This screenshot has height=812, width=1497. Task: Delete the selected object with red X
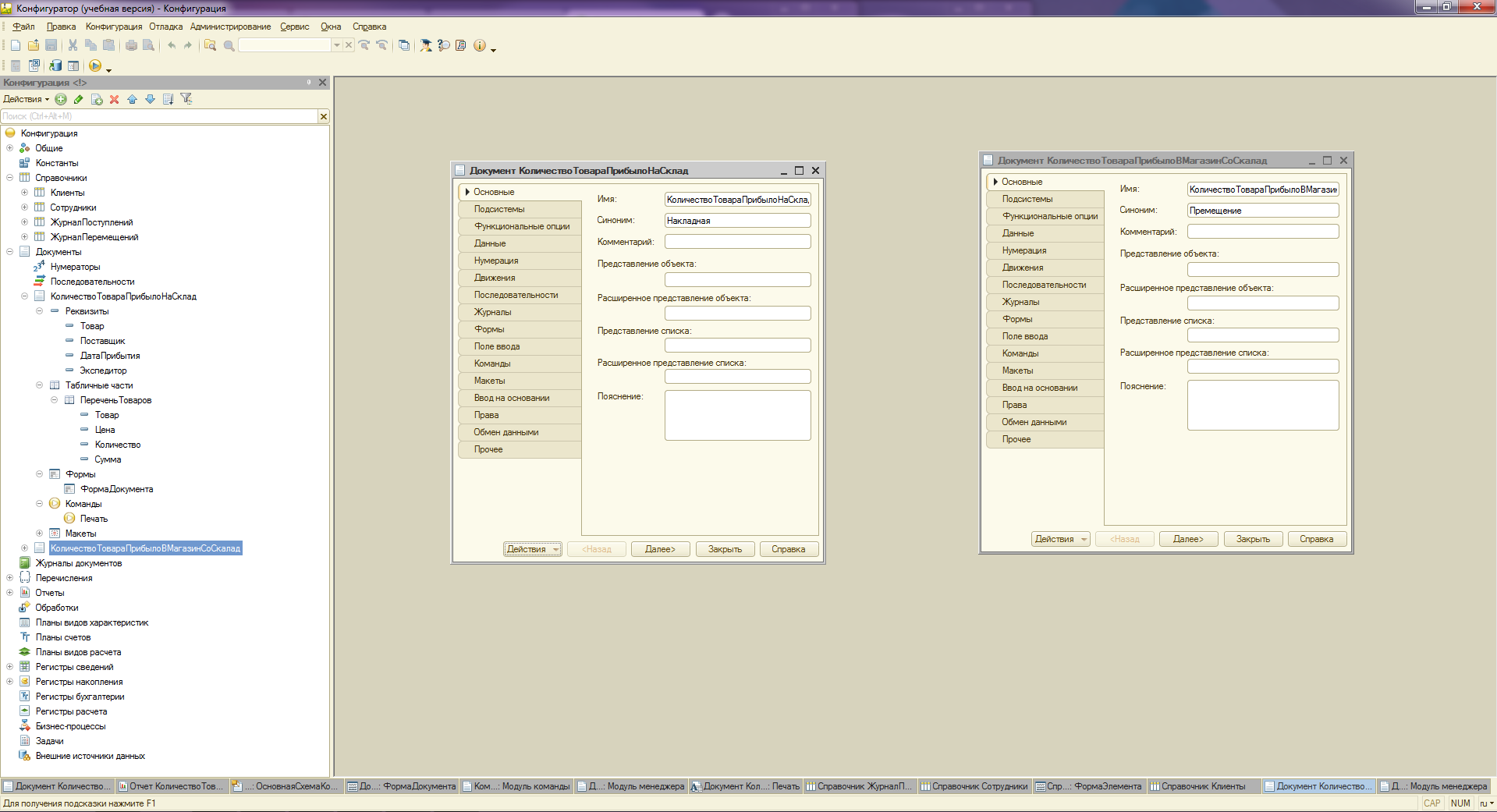point(115,99)
